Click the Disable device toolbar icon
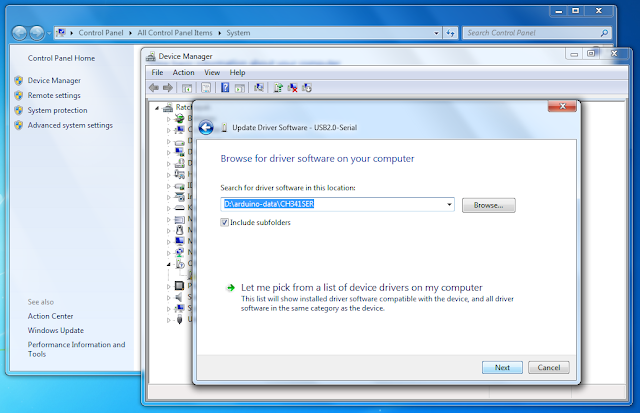Image resolution: width=640 pixels, height=413 pixels. point(307,87)
